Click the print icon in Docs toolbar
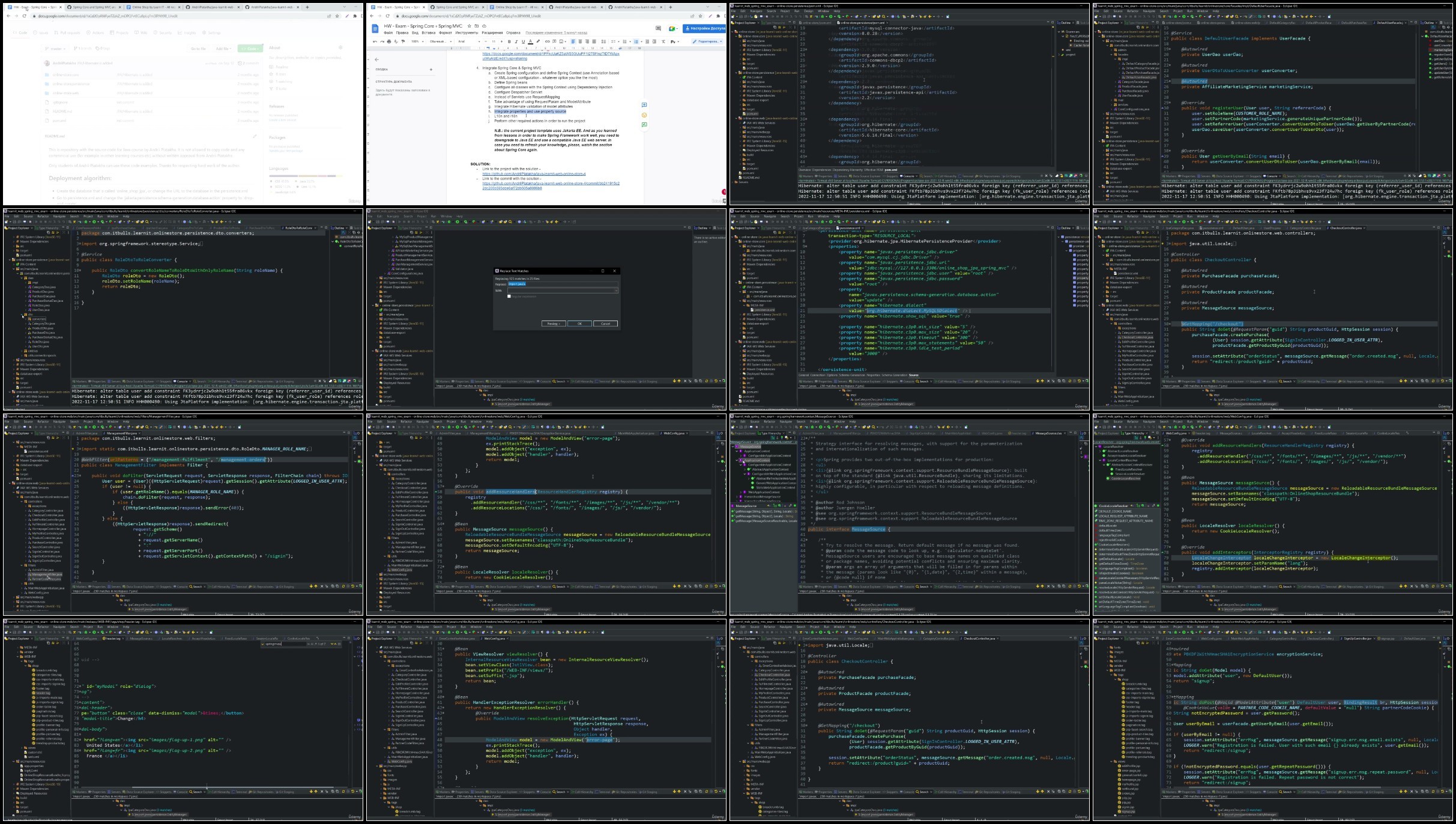The height and width of the screenshot is (824, 1456). click(389, 41)
